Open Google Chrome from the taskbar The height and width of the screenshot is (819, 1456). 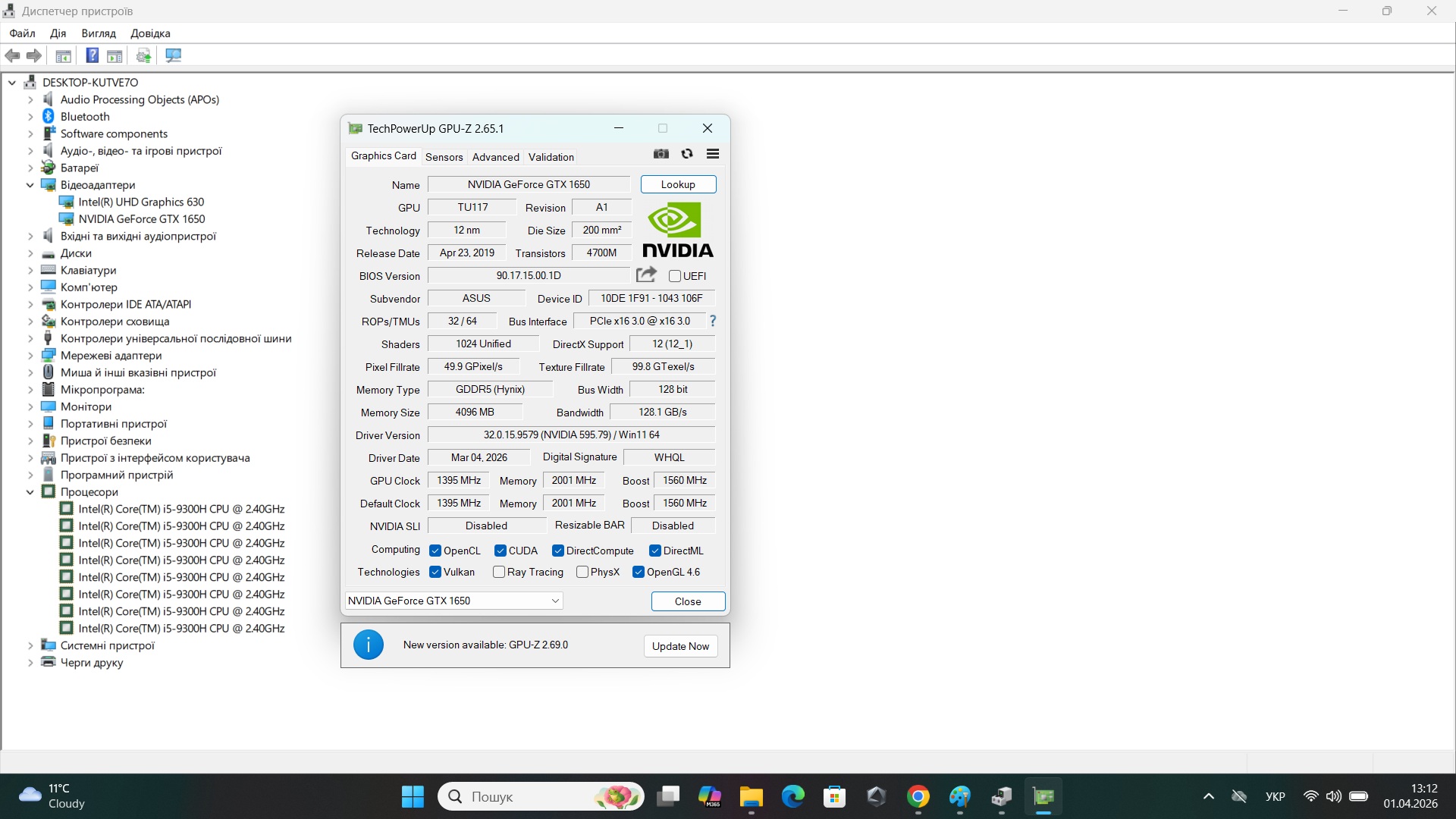click(x=918, y=797)
